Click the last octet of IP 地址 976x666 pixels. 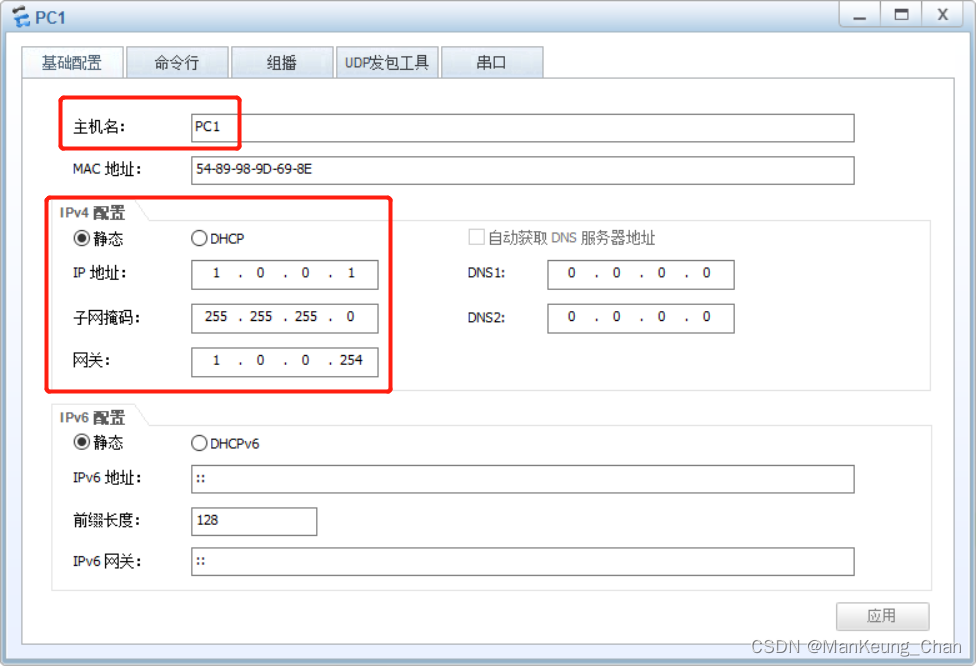click(x=351, y=273)
